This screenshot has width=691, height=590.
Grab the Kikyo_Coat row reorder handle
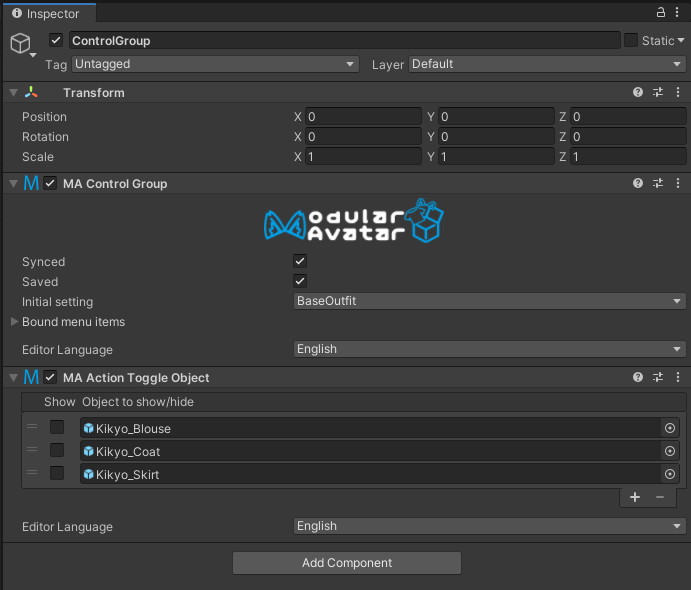point(32,449)
